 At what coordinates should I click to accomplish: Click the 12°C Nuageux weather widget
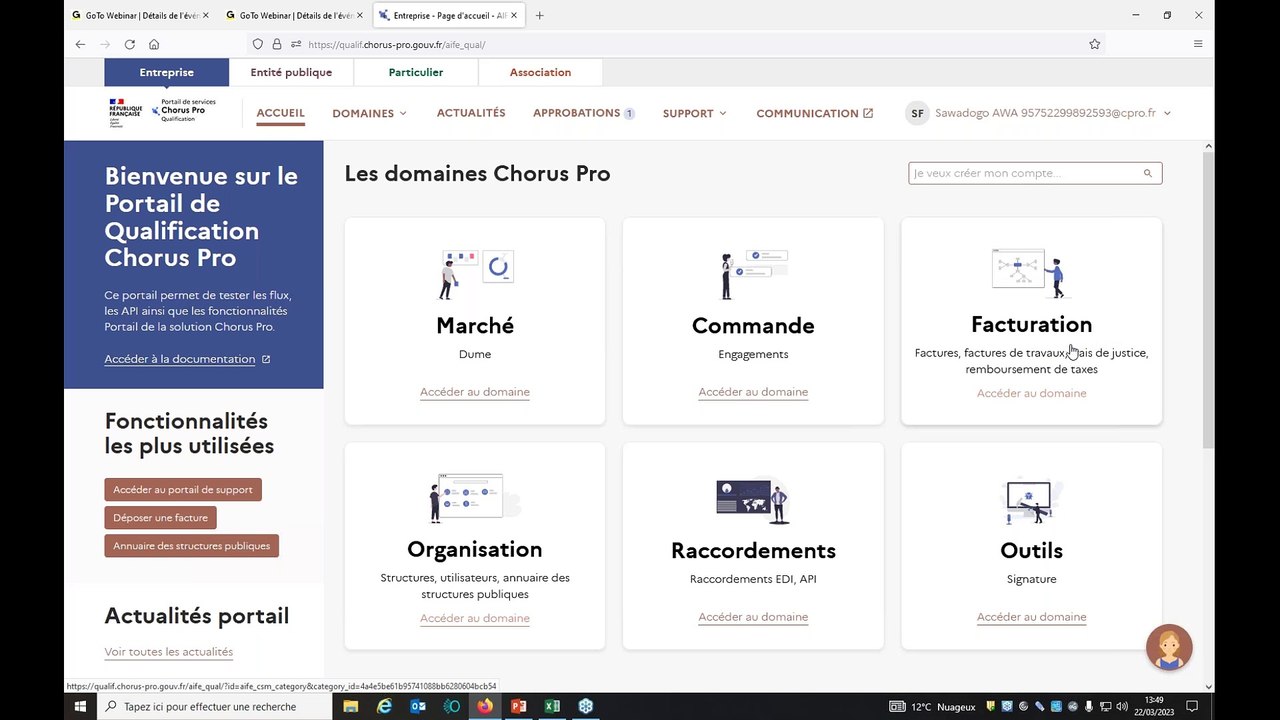coord(933,706)
